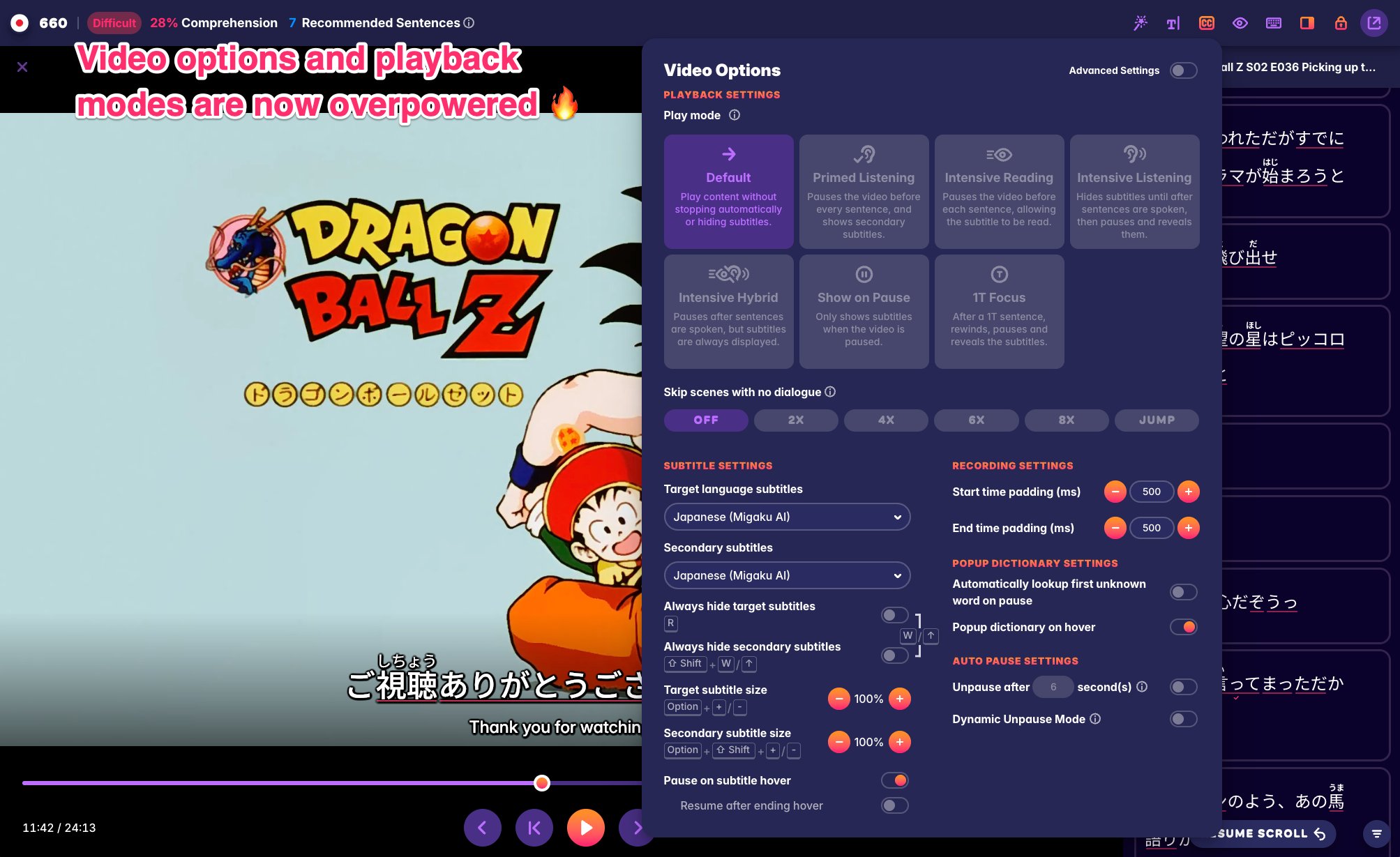Select Default play mode

(x=728, y=192)
